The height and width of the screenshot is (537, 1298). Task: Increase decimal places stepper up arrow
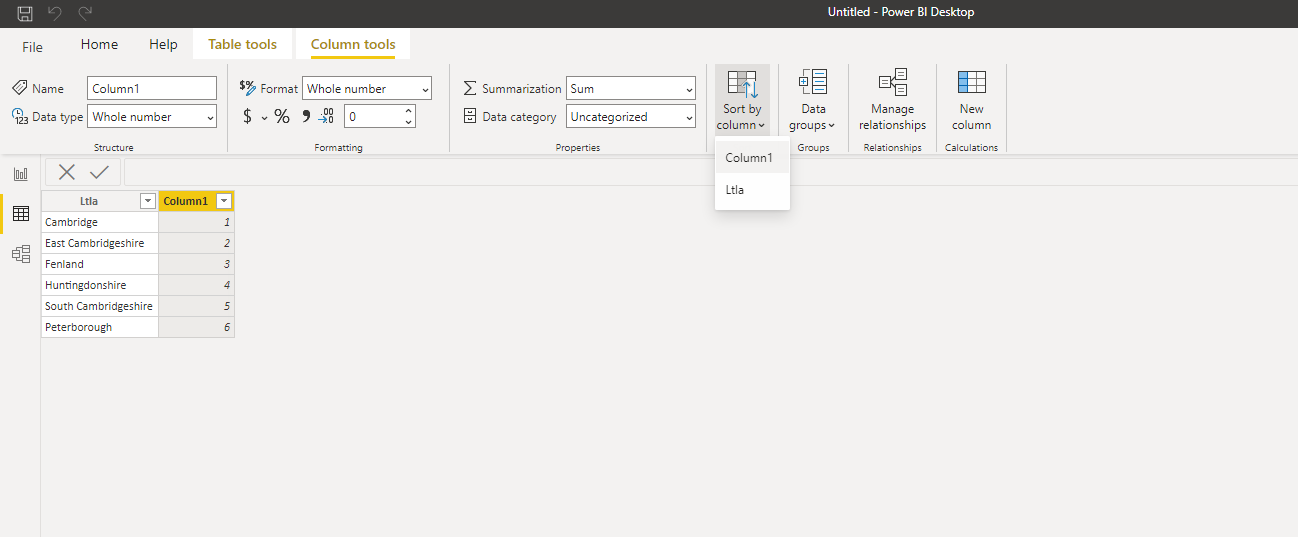(x=408, y=111)
